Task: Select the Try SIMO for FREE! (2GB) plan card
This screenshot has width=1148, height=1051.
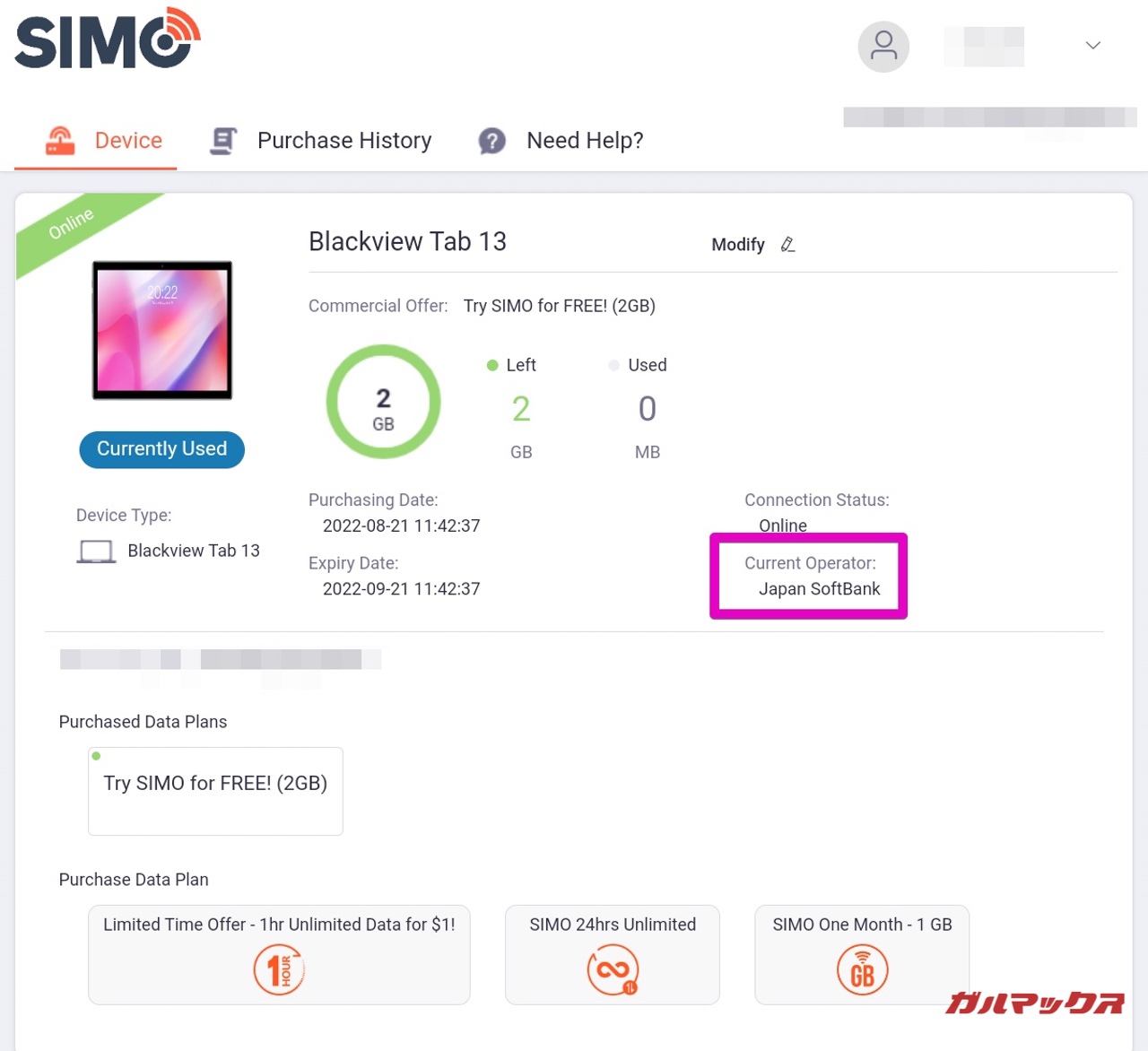Action: (215, 791)
